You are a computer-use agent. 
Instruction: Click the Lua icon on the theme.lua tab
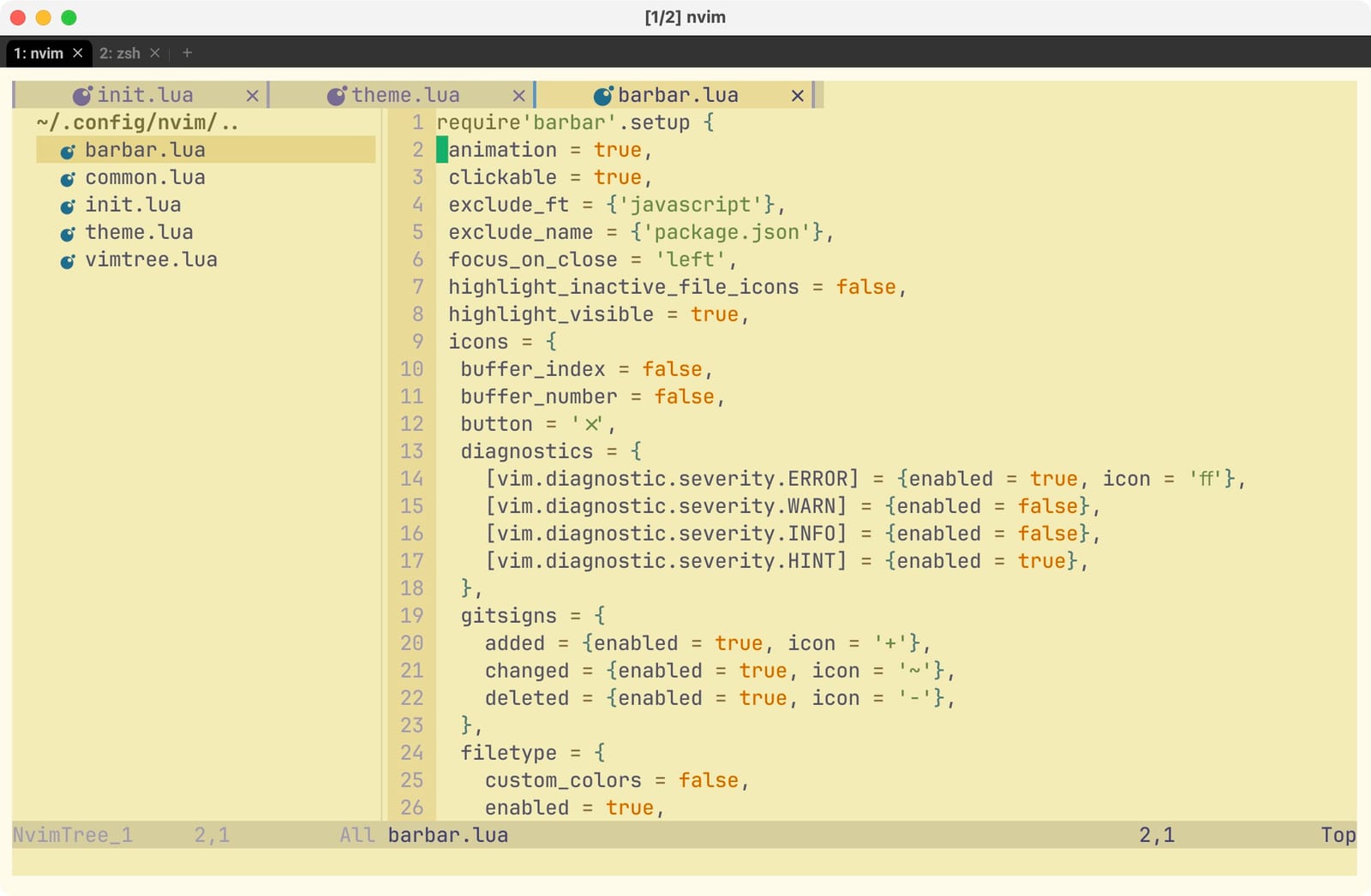(x=337, y=95)
